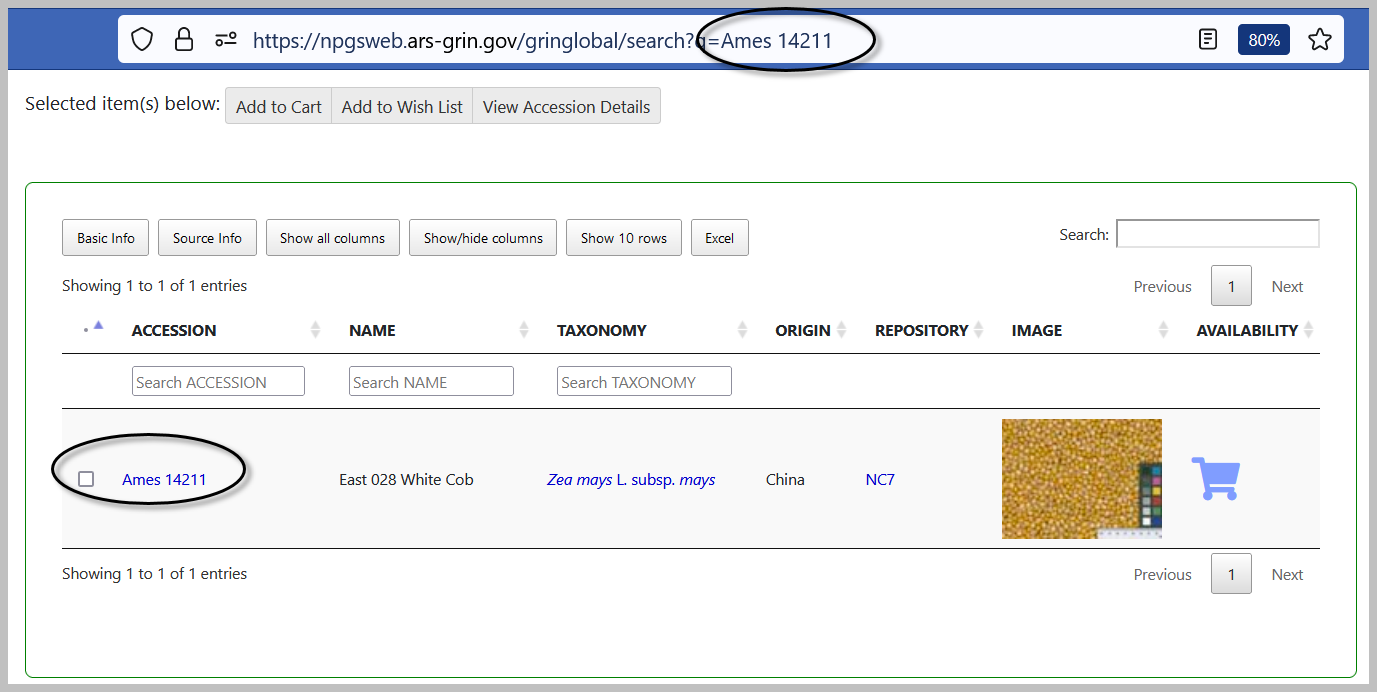Click Add to Cart button
This screenshot has height=692, width=1377.
point(279,107)
